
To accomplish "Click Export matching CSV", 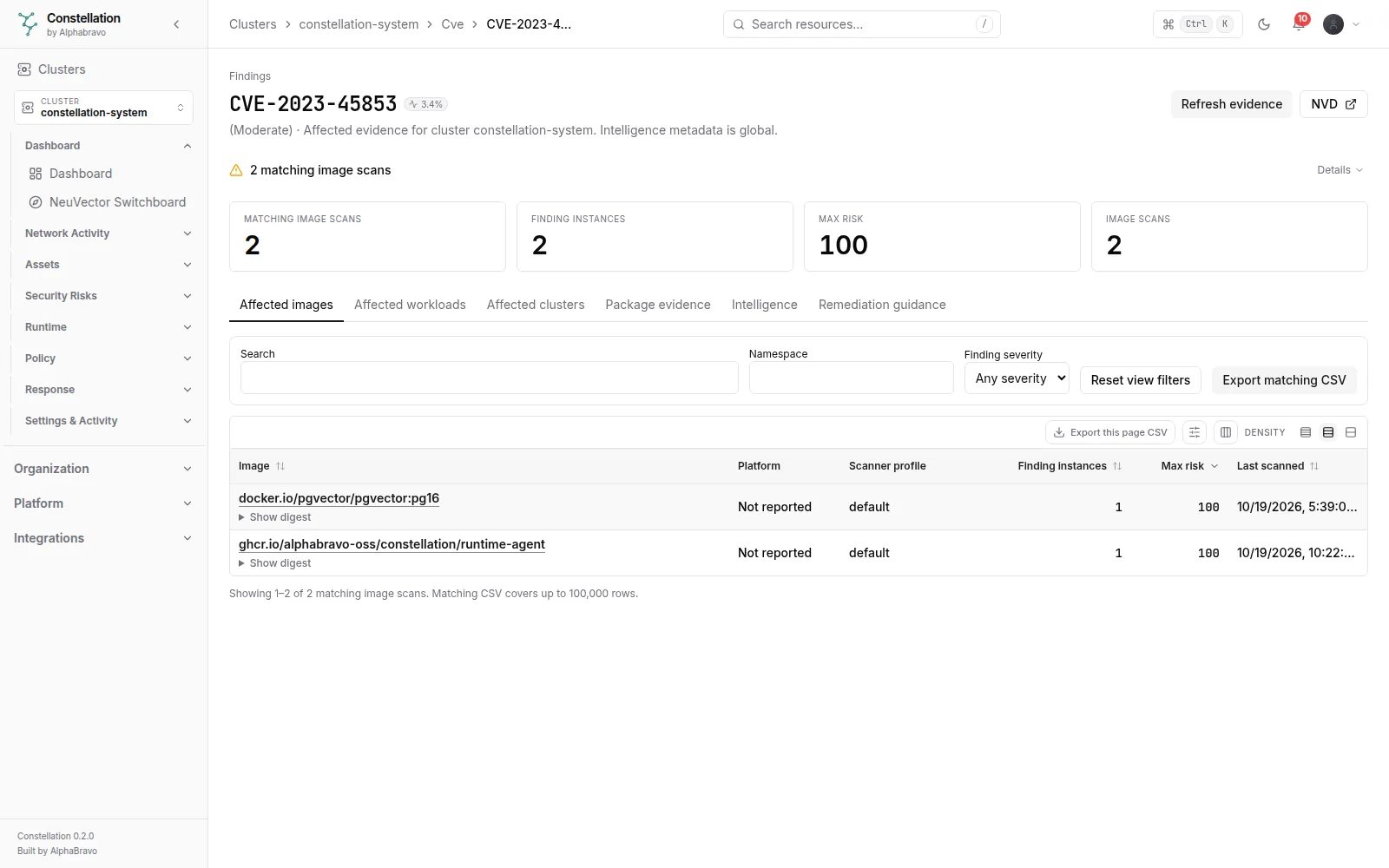I will [x=1284, y=380].
